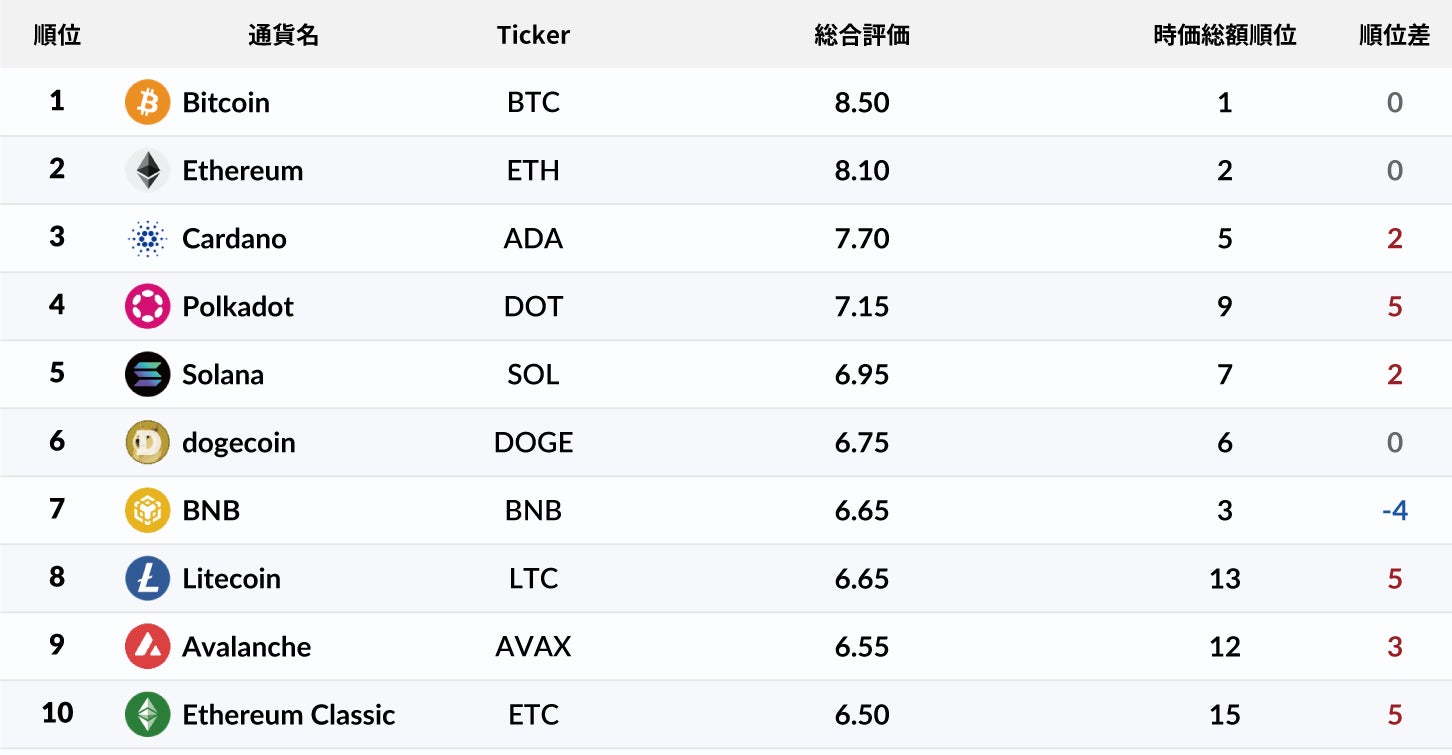
Task: Sort by the 時価総額順位 column header
Action: tap(1225, 35)
